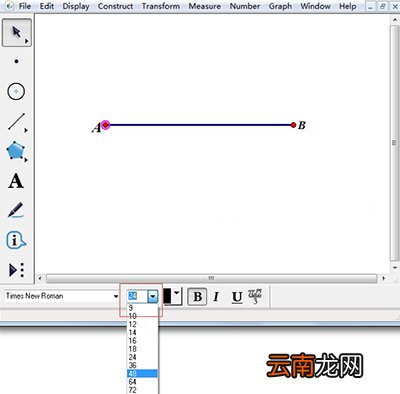Click label B next to the point
Screen dimensions: 400x394
click(302, 125)
